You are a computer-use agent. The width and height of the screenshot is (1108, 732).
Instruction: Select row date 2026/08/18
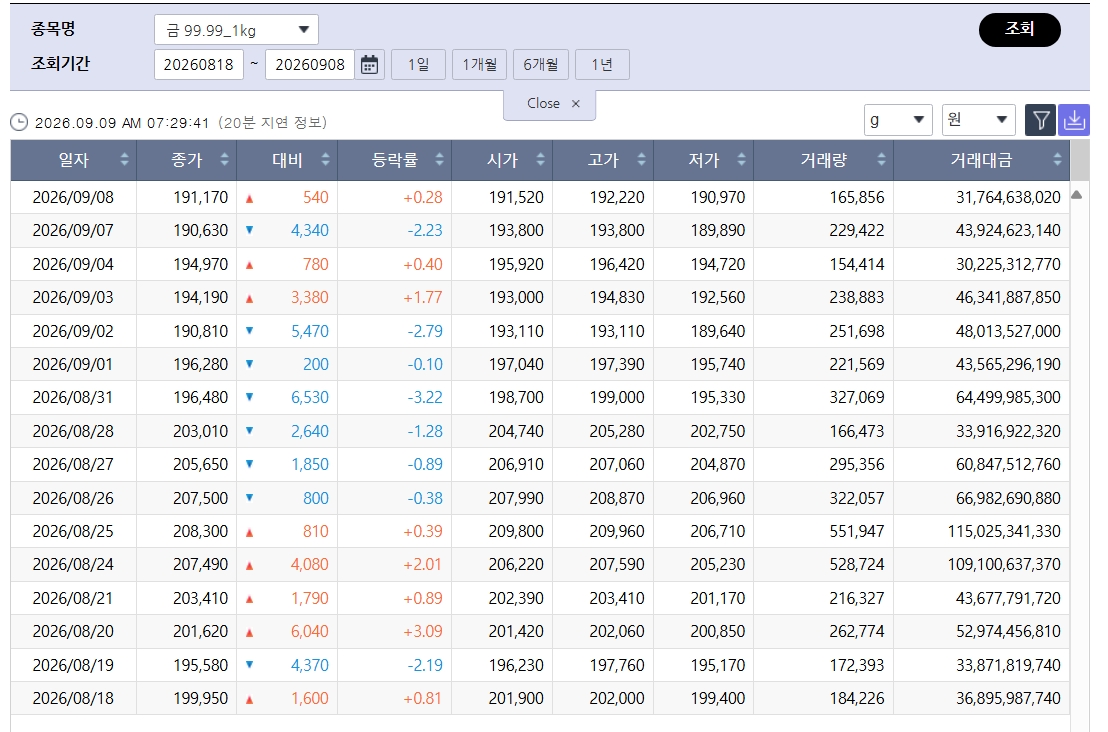coord(73,699)
